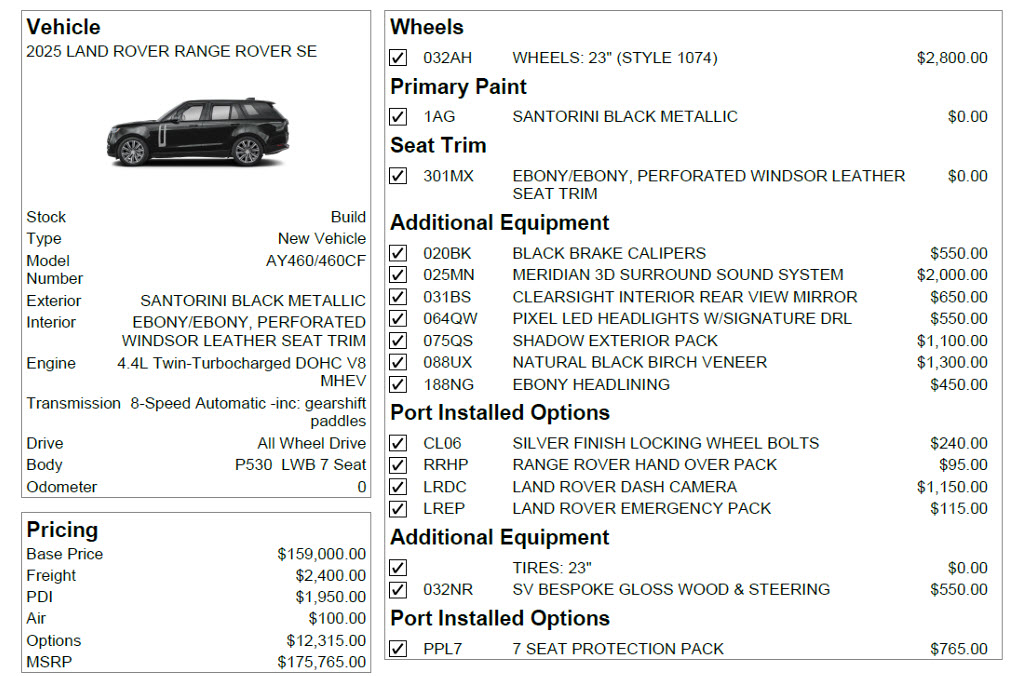The width and height of the screenshot is (1010, 676).
Task: Toggle Land Rover Dash Camera checkbox
Action: pyautogui.click(x=398, y=487)
